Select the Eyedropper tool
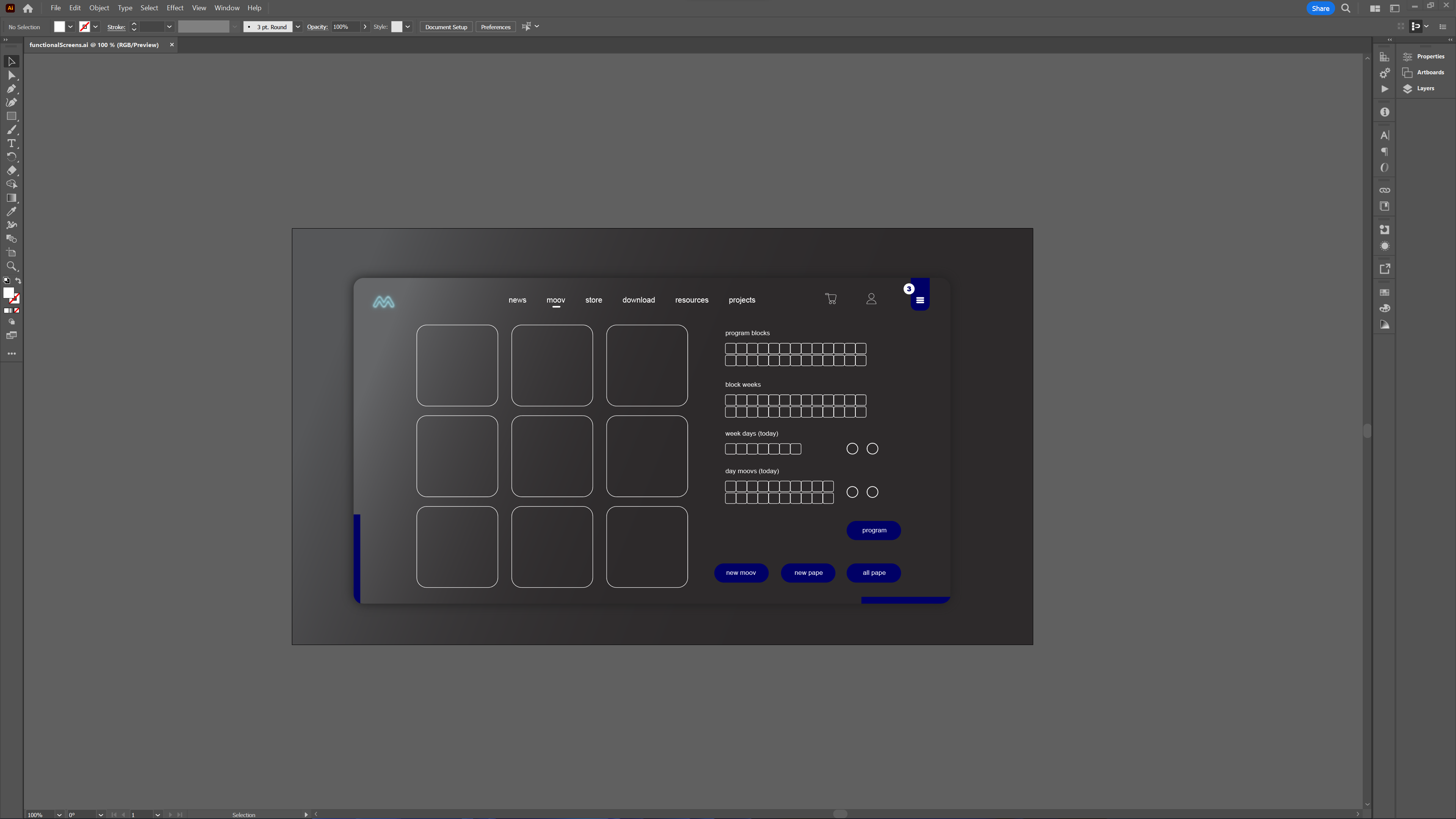The image size is (1456, 819). point(11,212)
